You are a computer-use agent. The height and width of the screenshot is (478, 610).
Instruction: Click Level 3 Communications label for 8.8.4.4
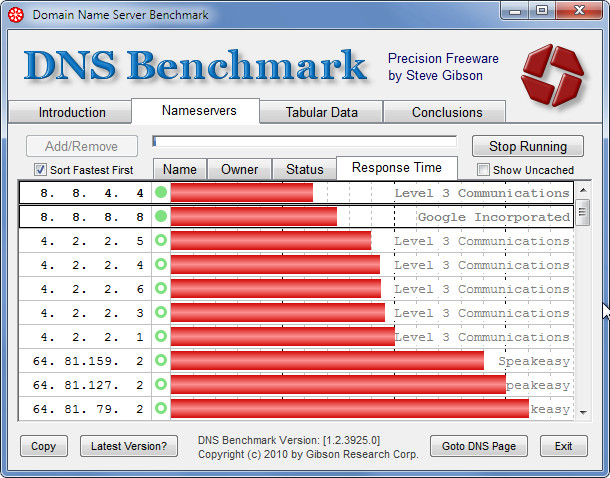[482, 193]
